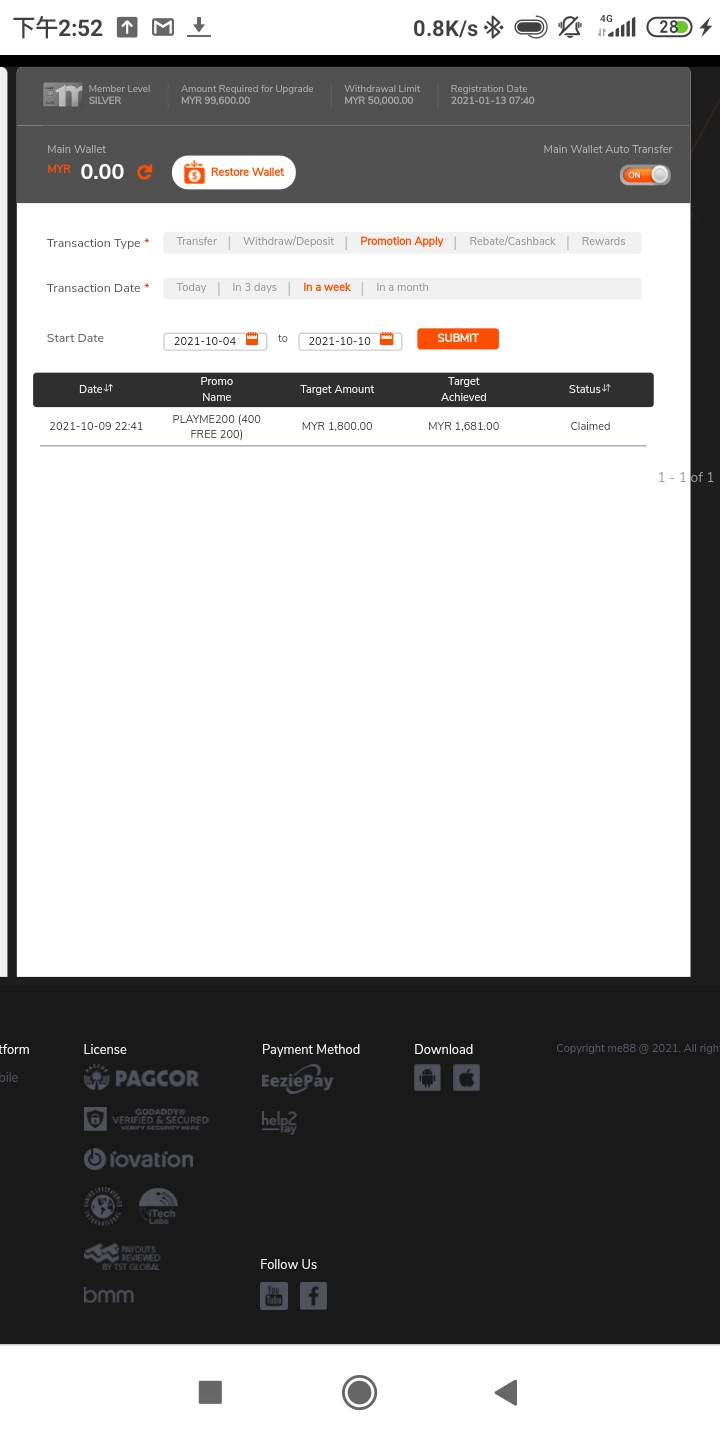The height and width of the screenshot is (1440, 720).
Task: Choose the Today date filter
Action: (191, 288)
